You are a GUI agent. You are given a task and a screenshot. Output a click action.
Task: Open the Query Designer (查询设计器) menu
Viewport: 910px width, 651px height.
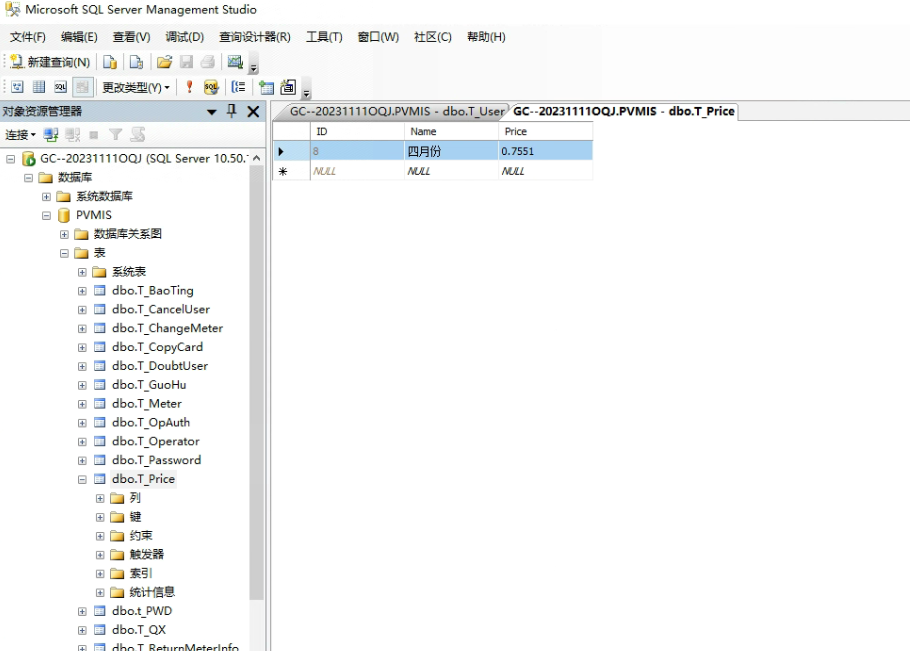[254, 37]
